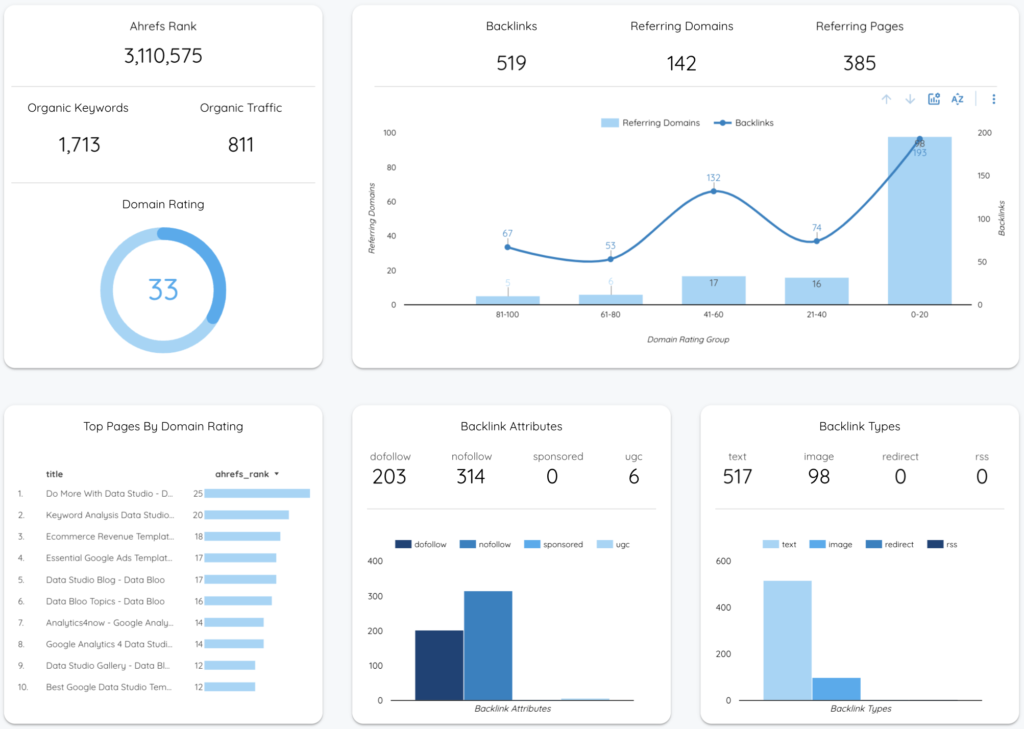Select the 81-100 referring domains bar

507,300
